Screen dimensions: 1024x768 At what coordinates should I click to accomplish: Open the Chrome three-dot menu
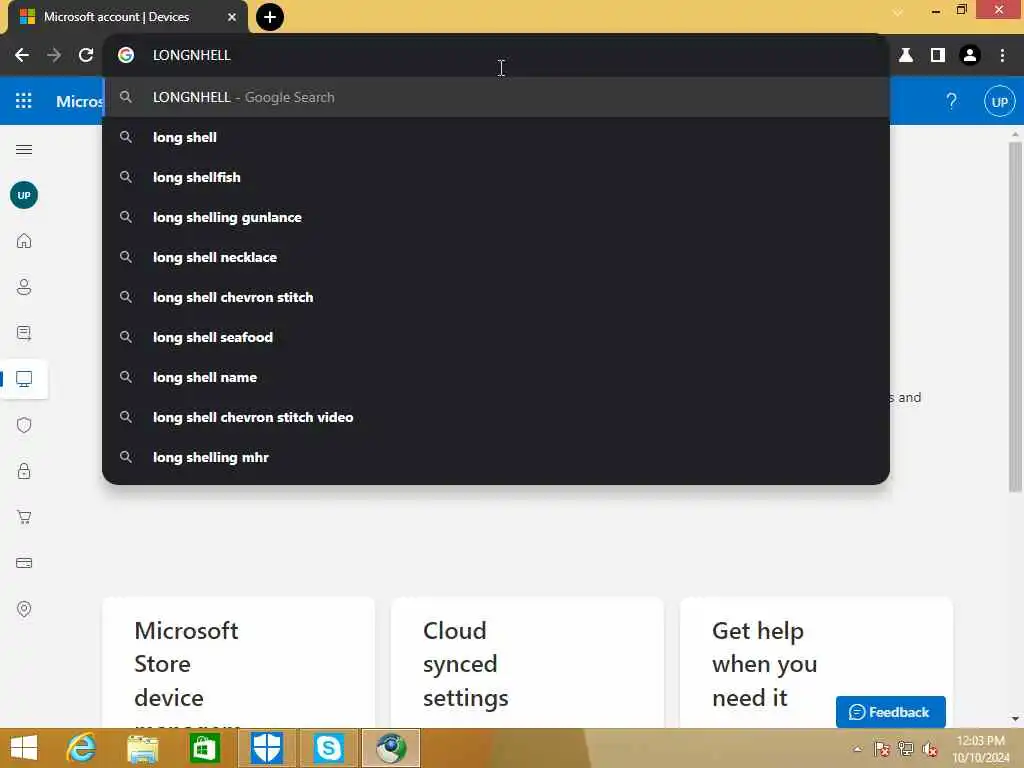(x=1002, y=56)
